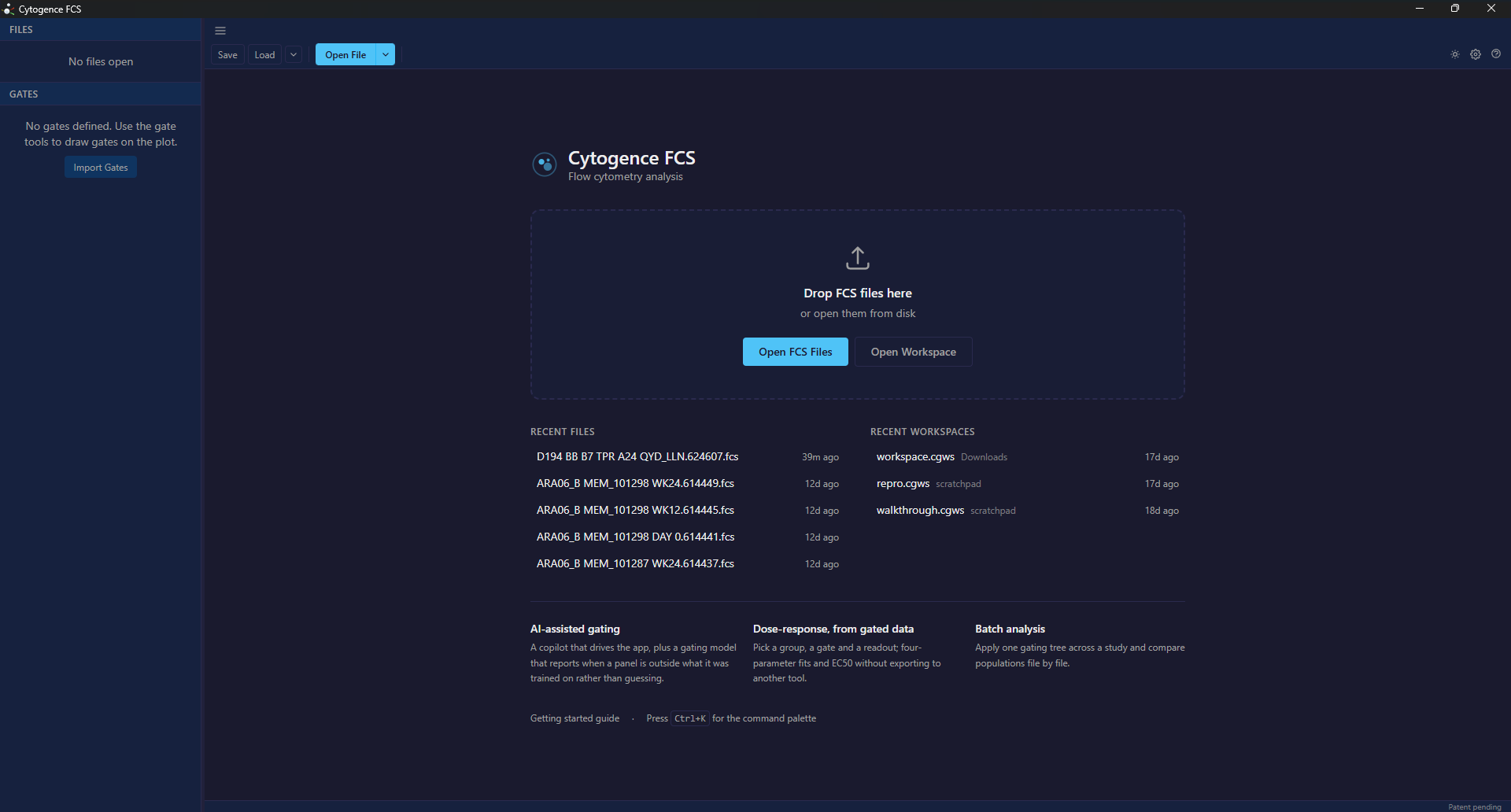
Task: Click Open FCS Files button
Action: pos(796,352)
